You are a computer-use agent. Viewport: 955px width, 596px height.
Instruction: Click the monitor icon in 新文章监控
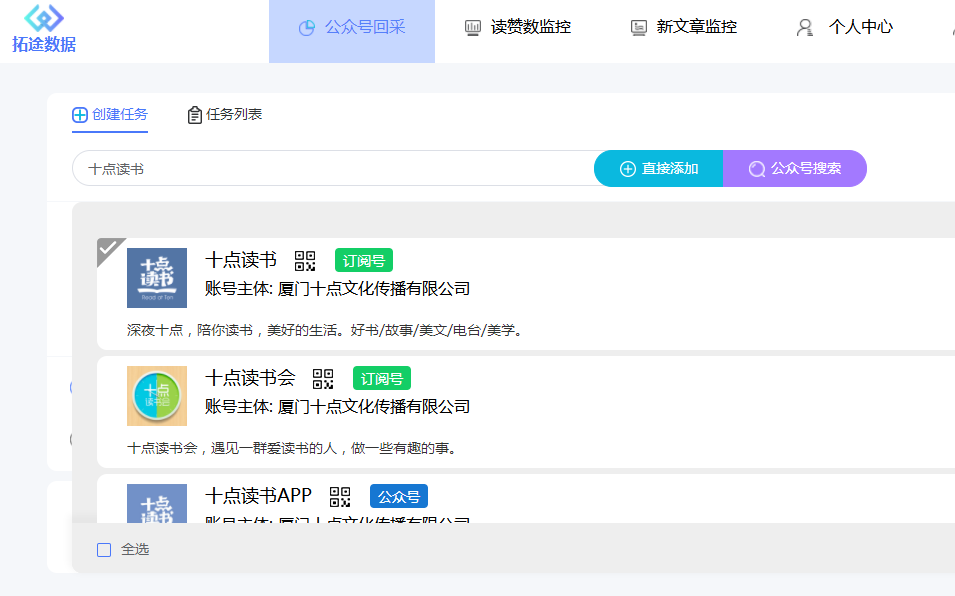pyautogui.click(x=638, y=28)
